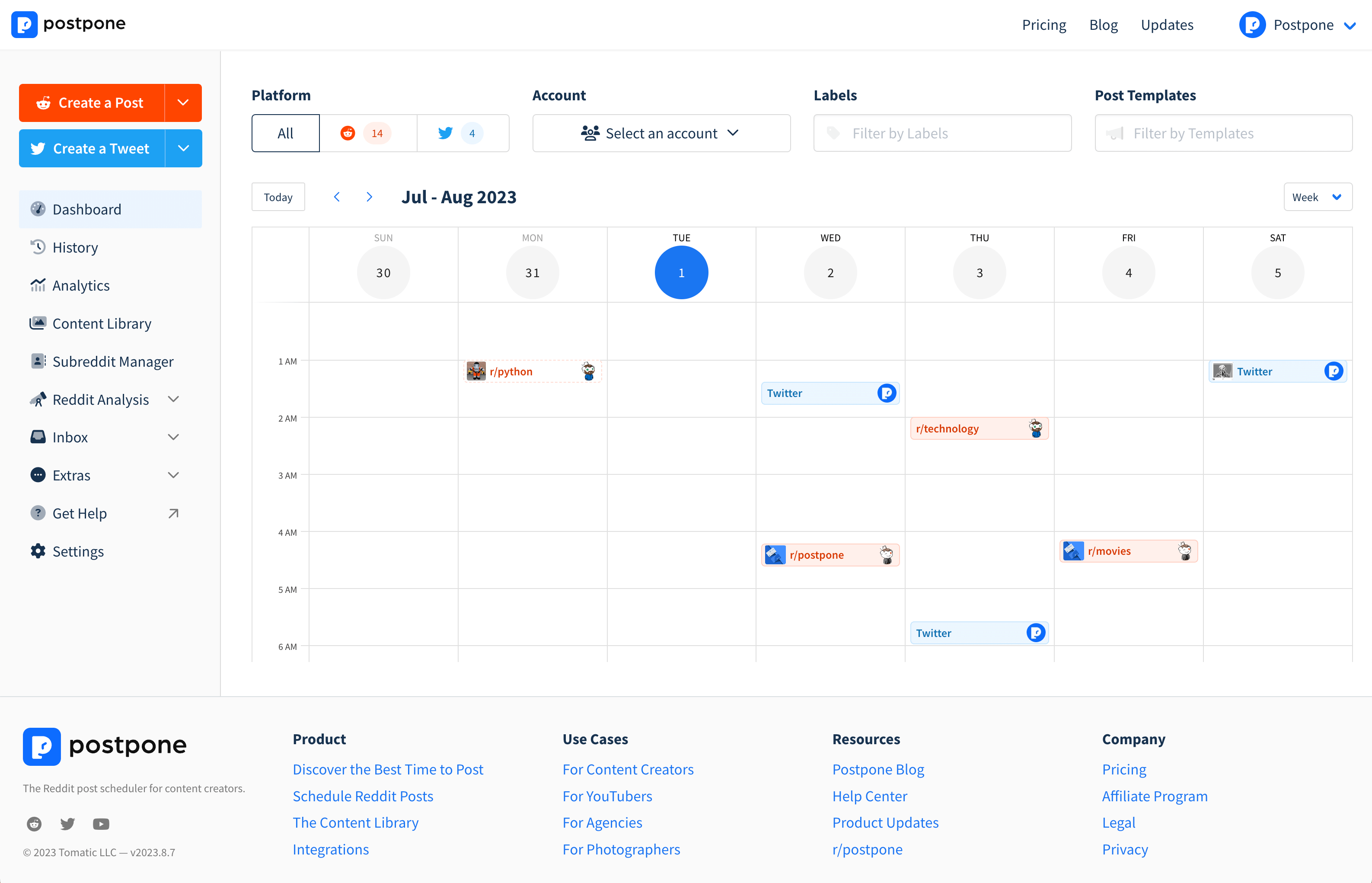The height and width of the screenshot is (883, 1372).
Task: Open the Week view dropdown
Action: click(1318, 197)
